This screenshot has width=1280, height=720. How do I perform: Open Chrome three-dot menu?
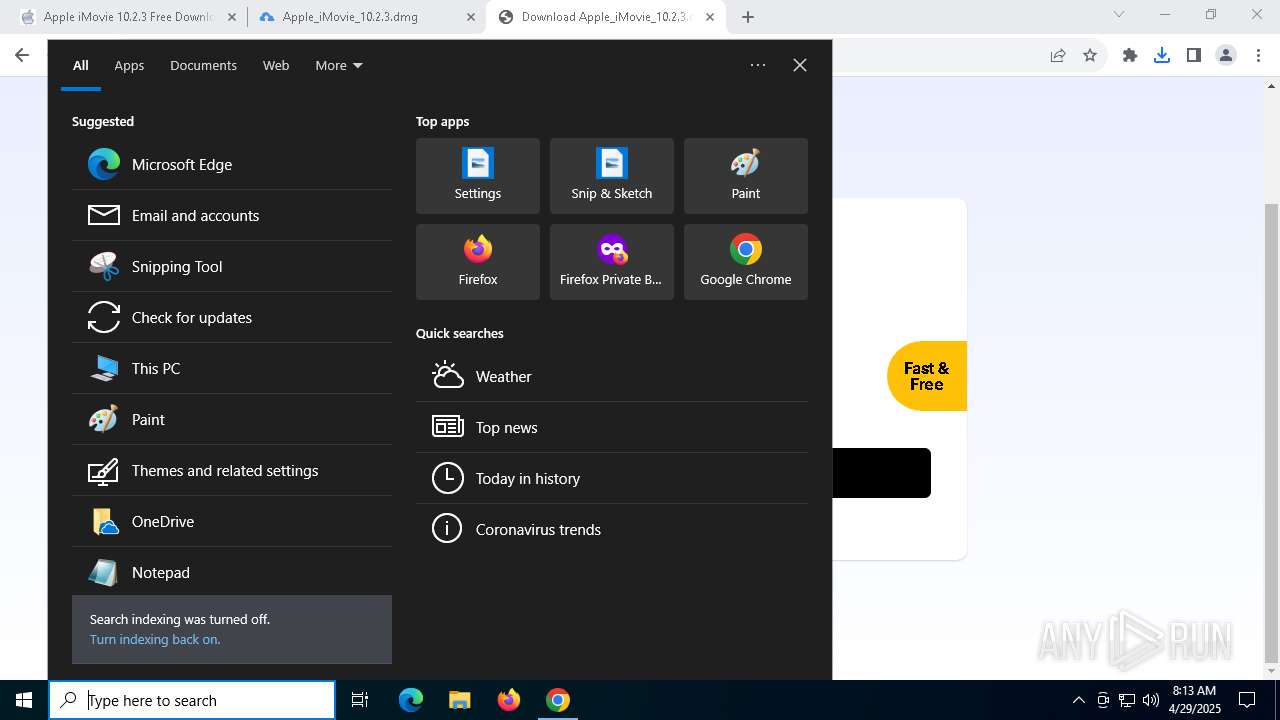click(x=1258, y=55)
